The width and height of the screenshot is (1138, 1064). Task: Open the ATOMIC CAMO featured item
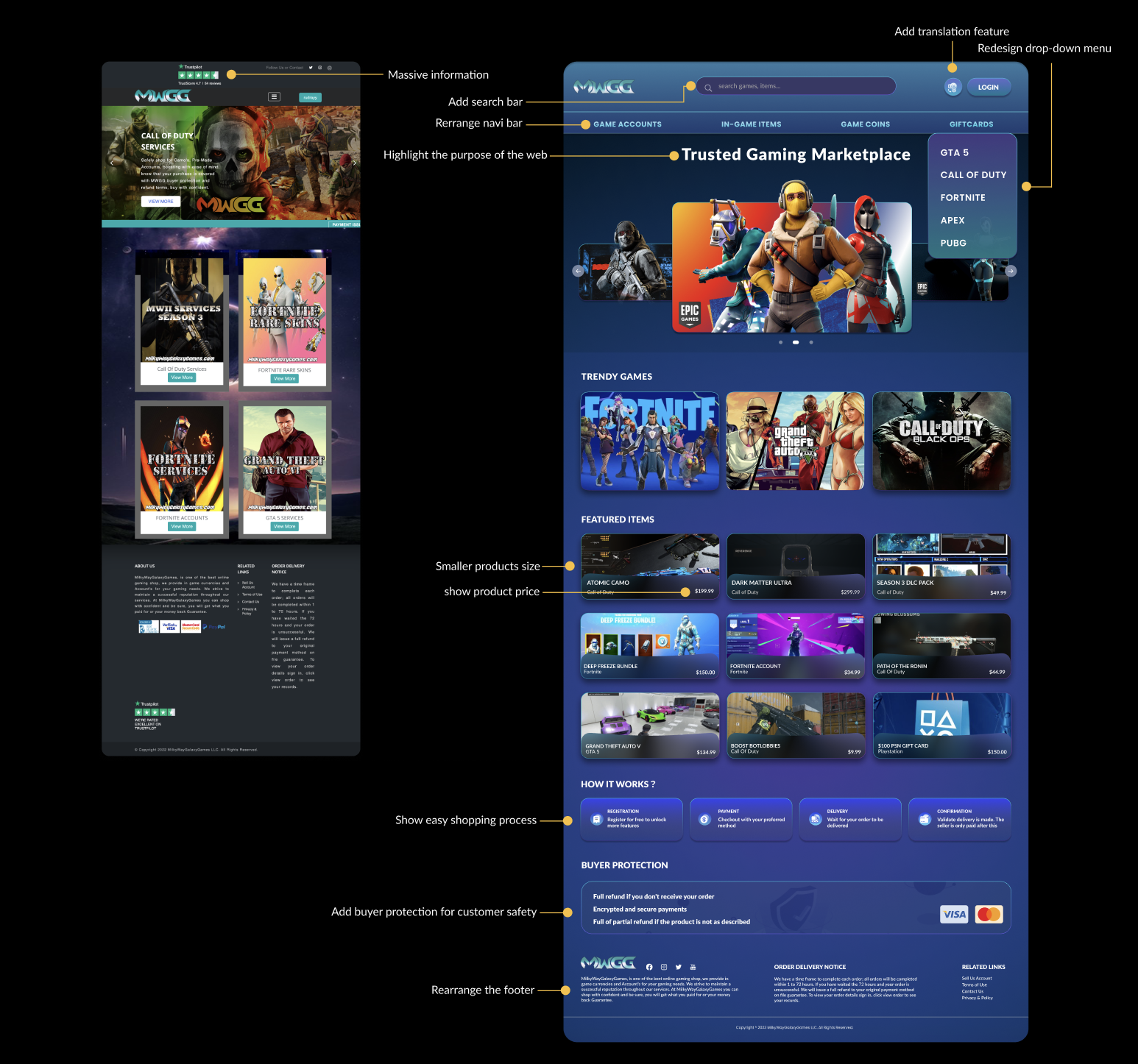pos(650,566)
